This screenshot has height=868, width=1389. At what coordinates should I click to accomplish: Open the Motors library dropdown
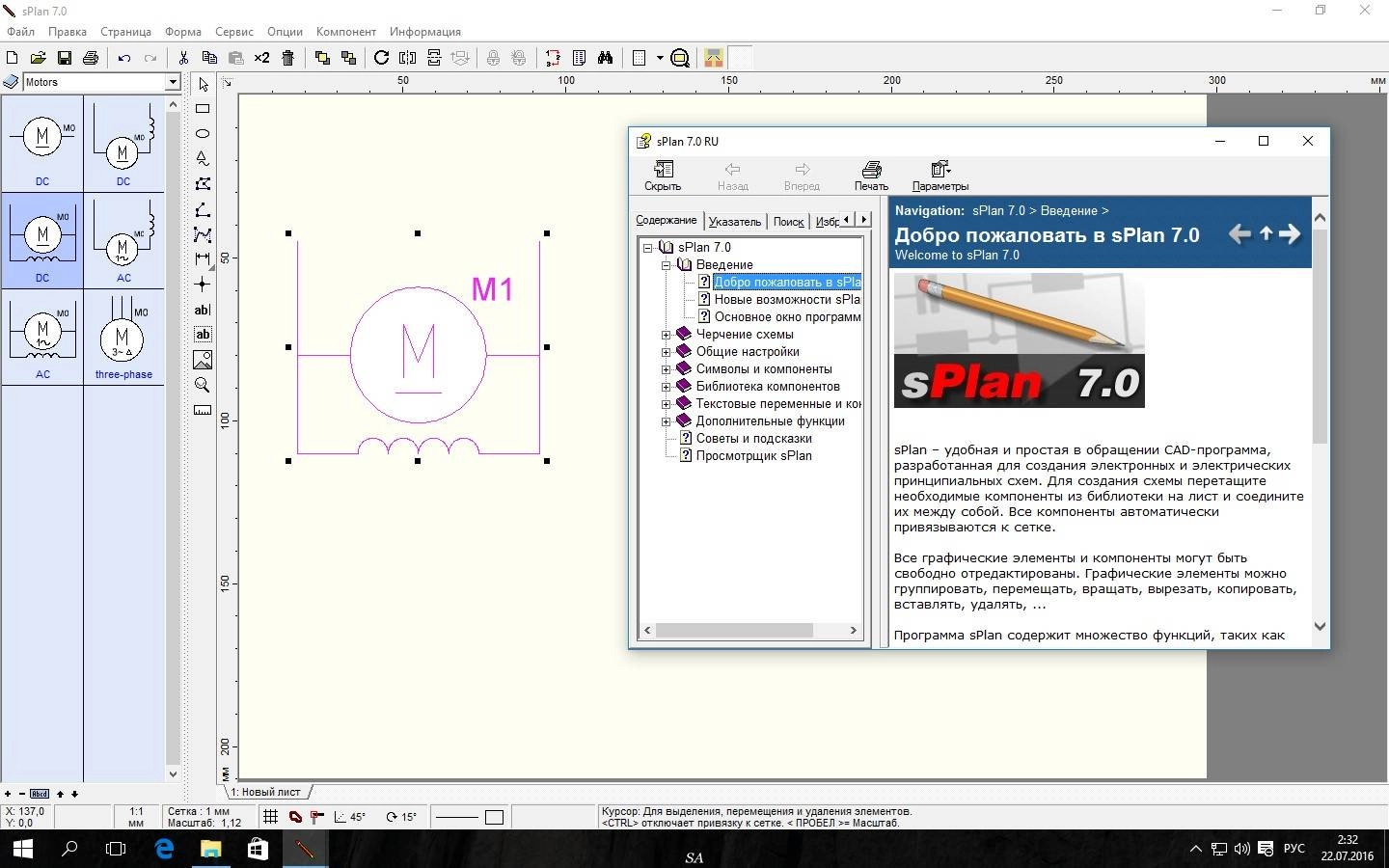pyautogui.click(x=173, y=82)
